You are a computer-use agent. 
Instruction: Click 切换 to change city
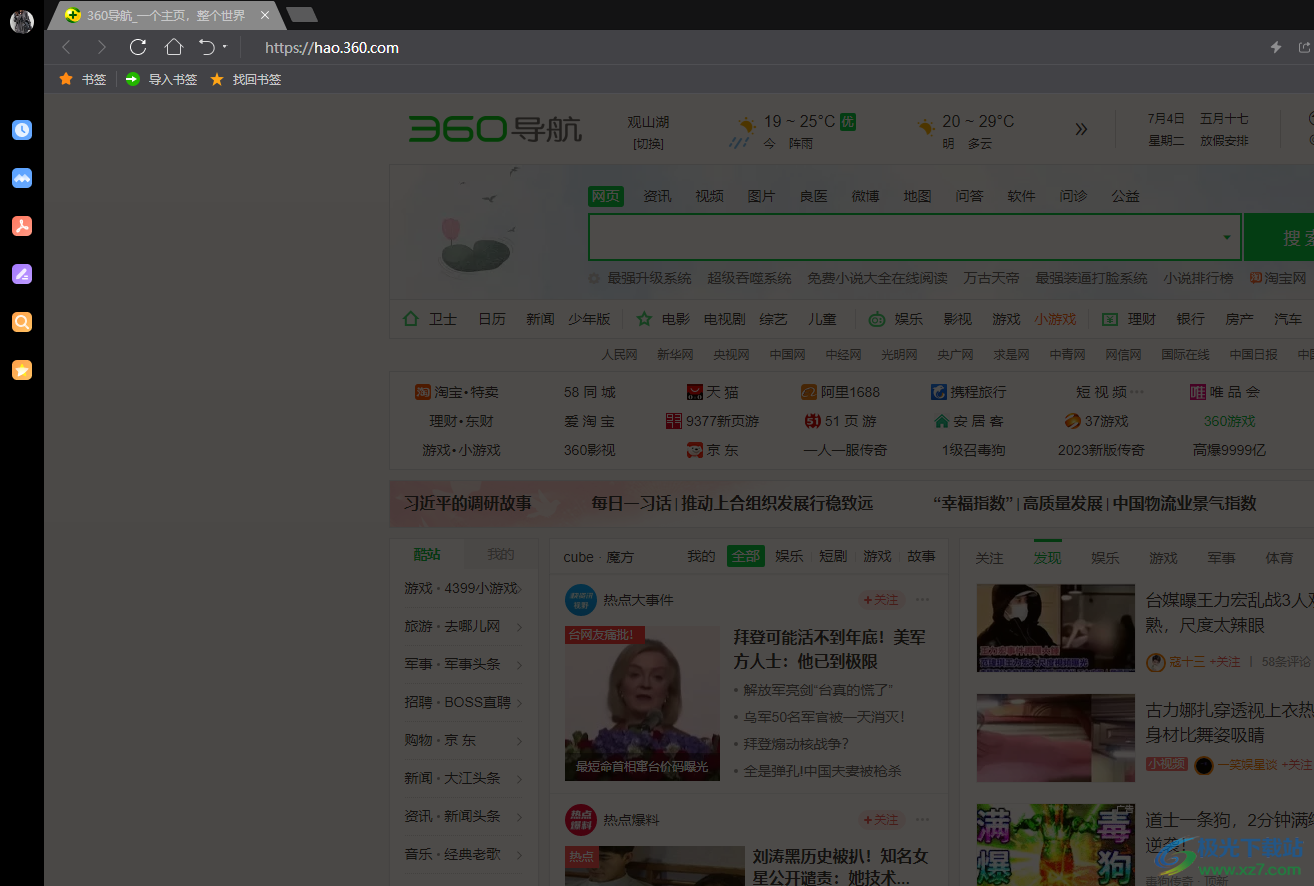(648, 144)
